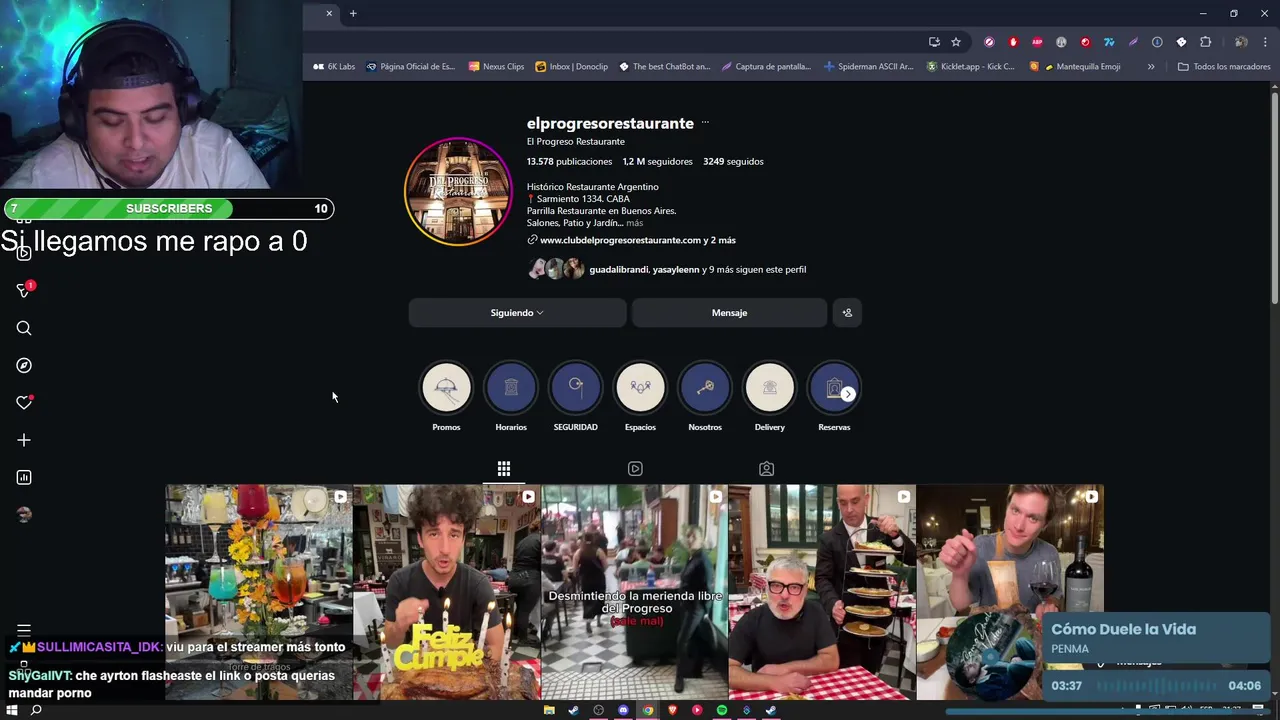Open the 7TV extension icon
Image resolution: width=1280 pixels, height=720 pixels.
pos(1109,42)
